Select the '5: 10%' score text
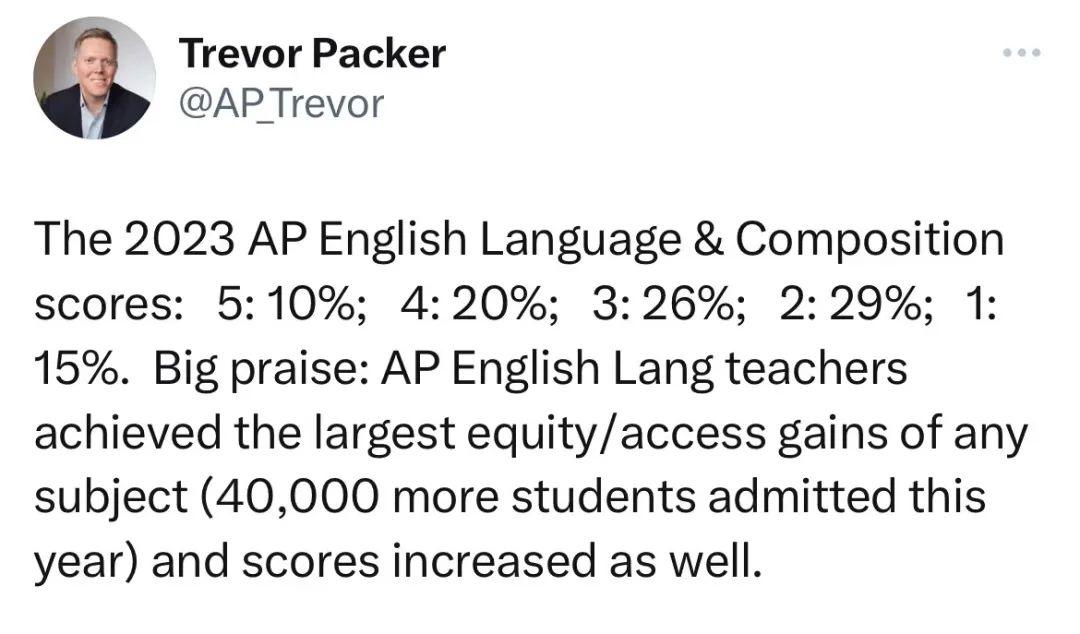The image size is (1080, 634). click(292, 303)
